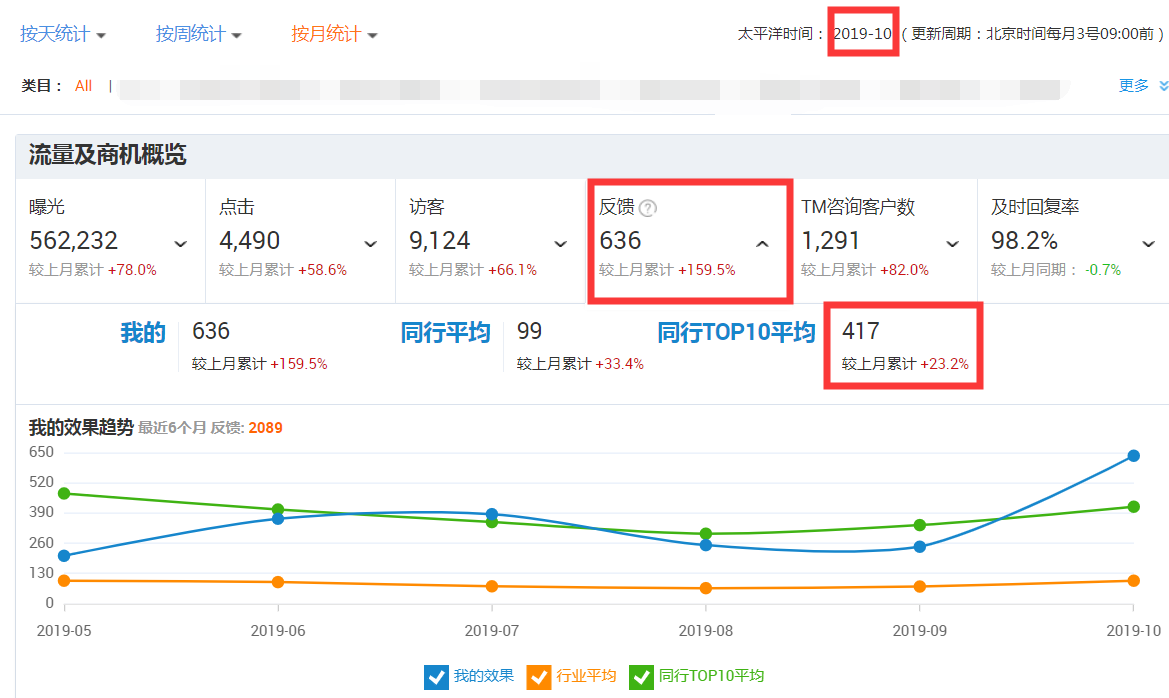The image size is (1169, 698).
Task: Uncheck the 我的效果 legend checkbox
Action: pos(436,677)
